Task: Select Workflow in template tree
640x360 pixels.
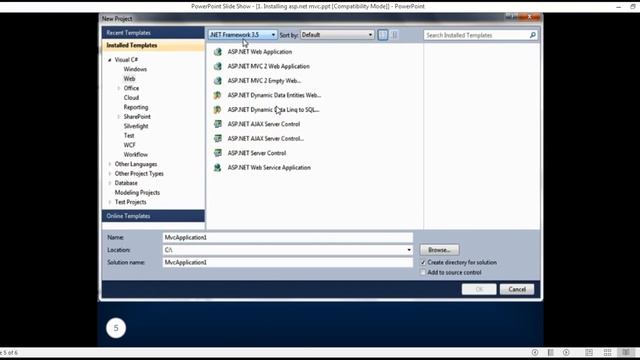Action: point(136,155)
